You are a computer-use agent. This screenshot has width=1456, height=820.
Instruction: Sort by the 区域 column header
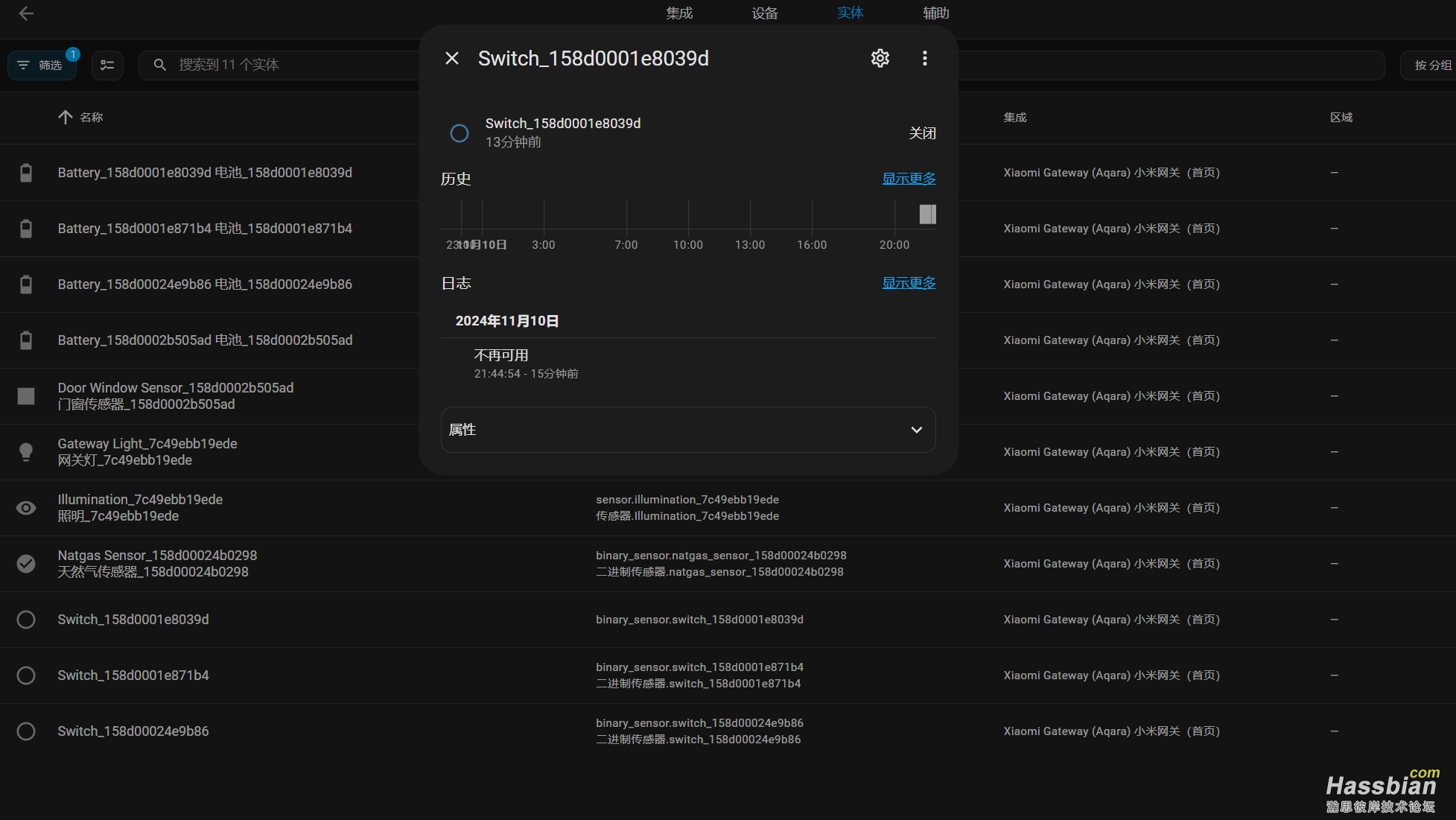point(1341,117)
